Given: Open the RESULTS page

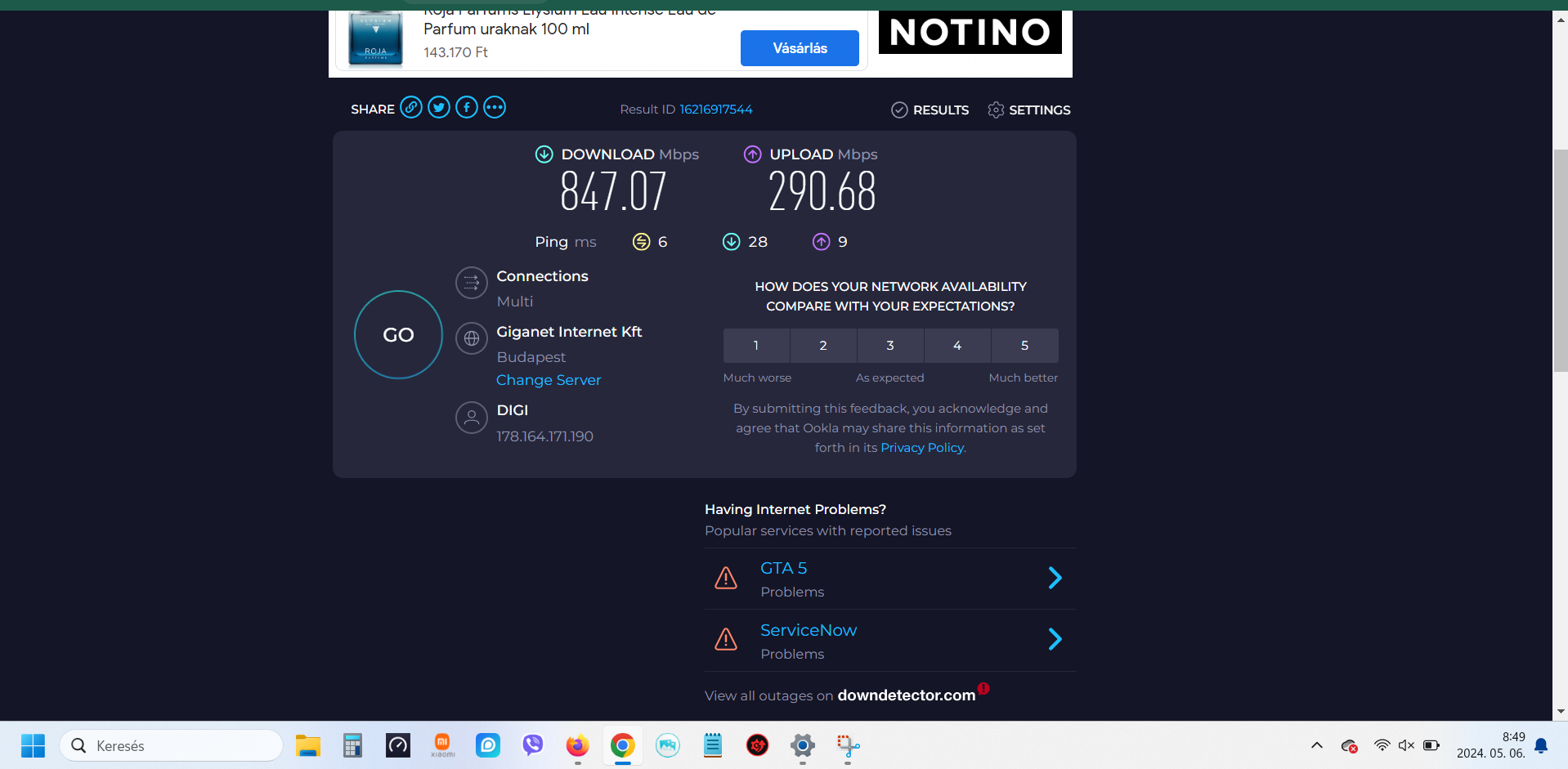Looking at the screenshot, I should coord(930,110).
